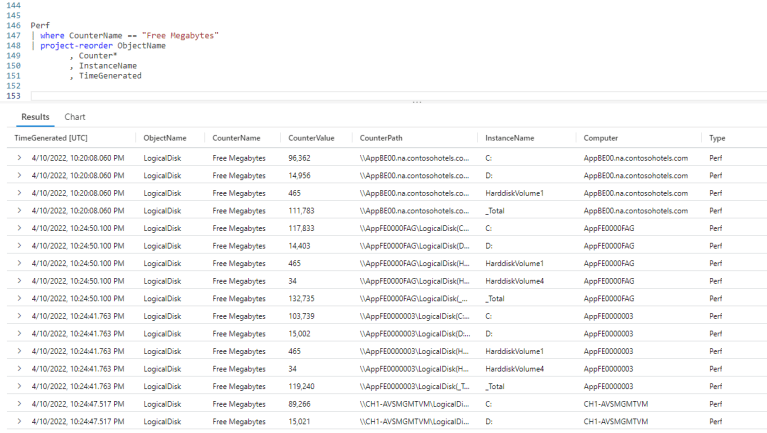
Task: Click HarddiskVolume4 cell in the AppFE0000FAG row
Action: (515, 281)
